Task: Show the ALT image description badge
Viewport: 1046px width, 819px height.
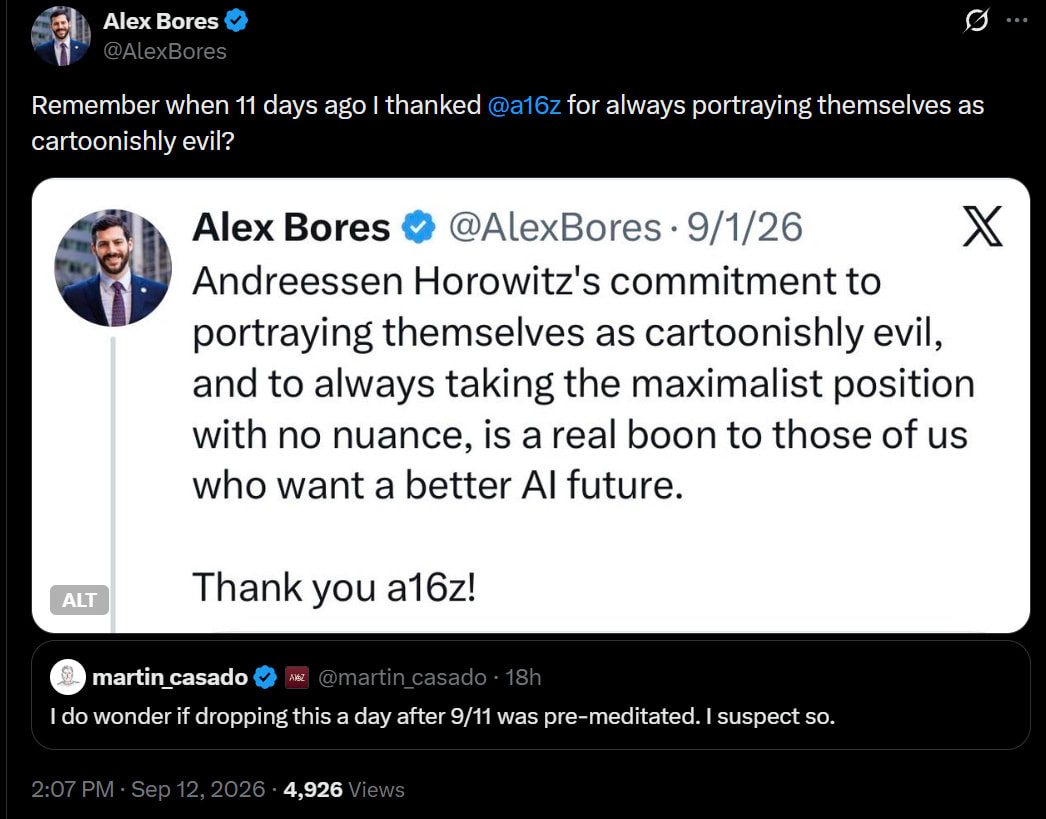Action: 79,600
